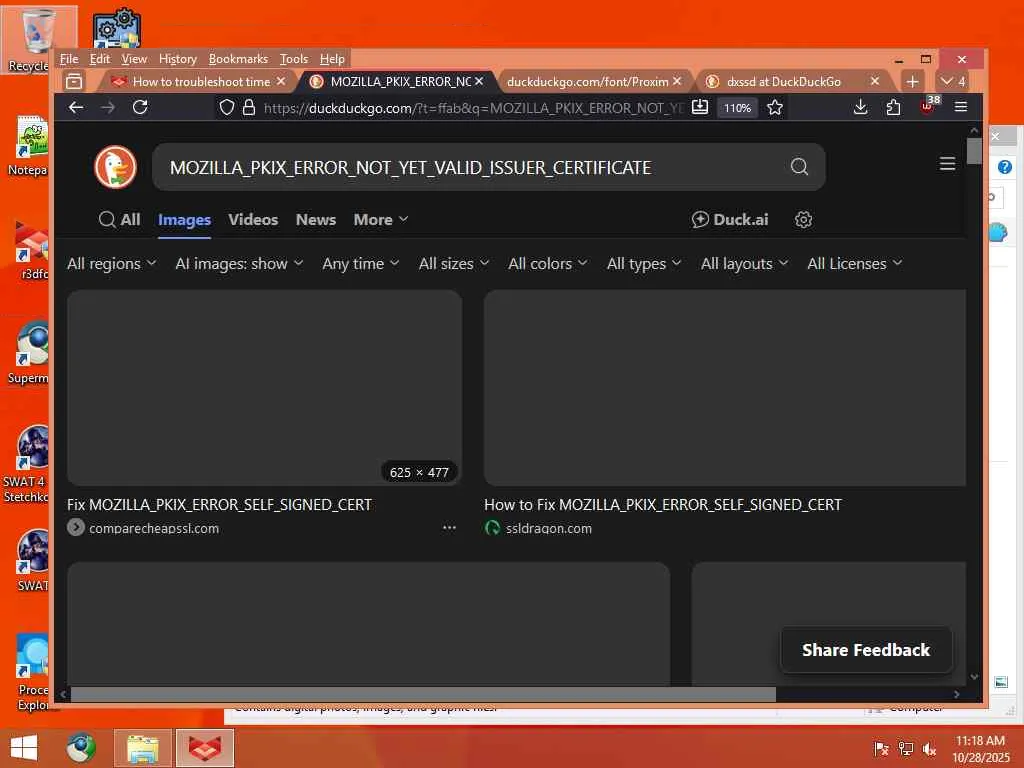Viewport: 1024px width, 768px height.
Task: Close the MOZILLA_PKIX_ERROR tab
Action: point(479,81)
